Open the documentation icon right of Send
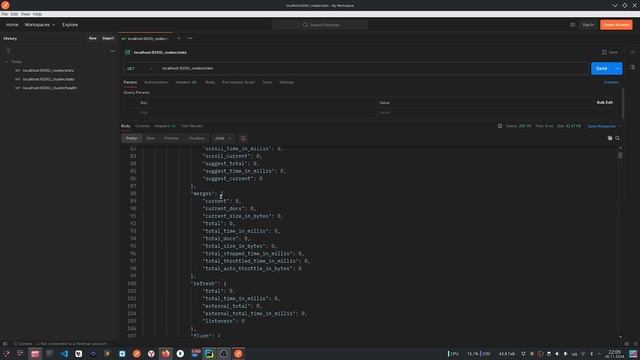The height and width of the screenshot is (360, 640). point(632,68)
